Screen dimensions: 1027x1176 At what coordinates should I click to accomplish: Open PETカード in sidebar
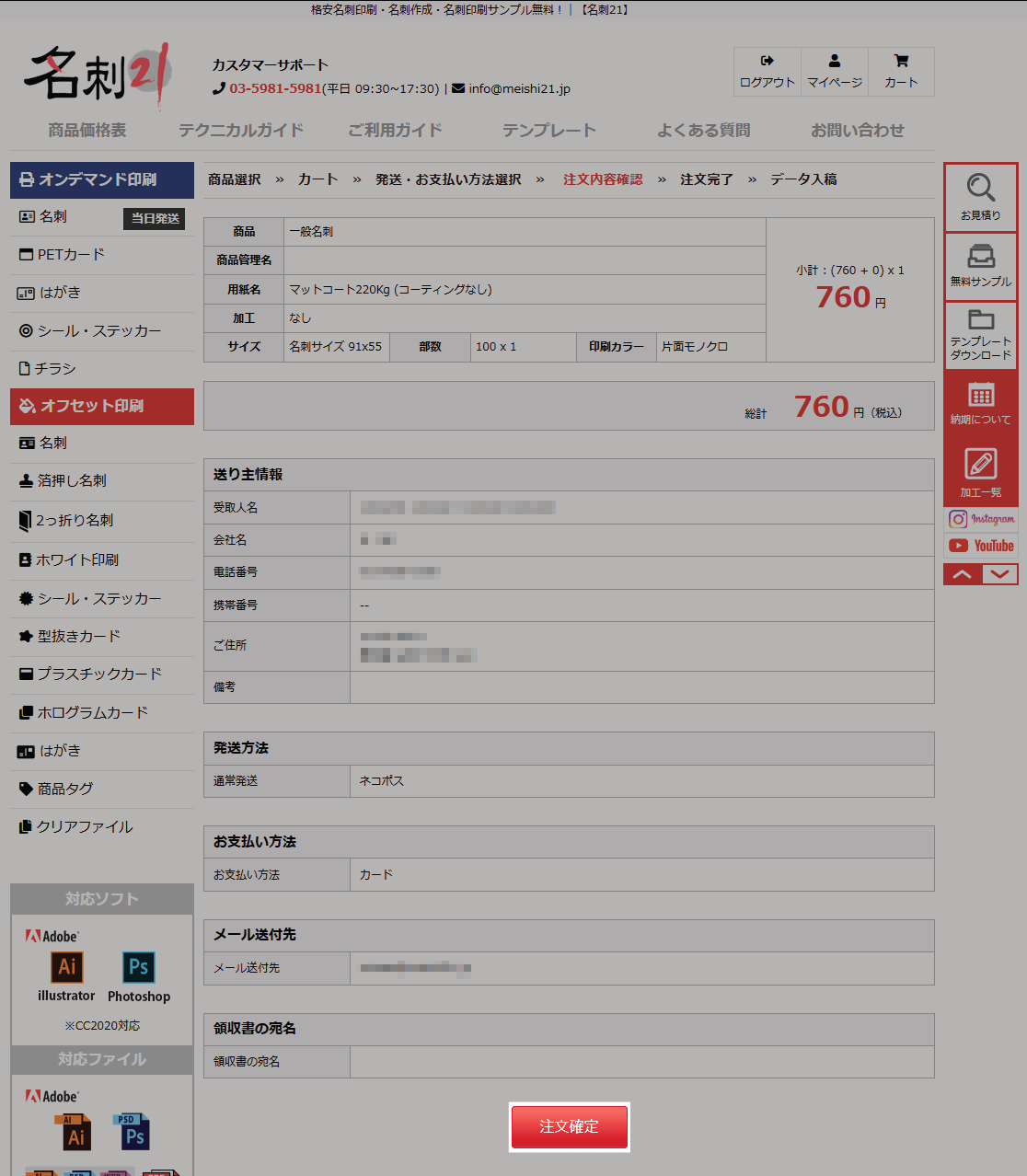[x=102, y=255]
